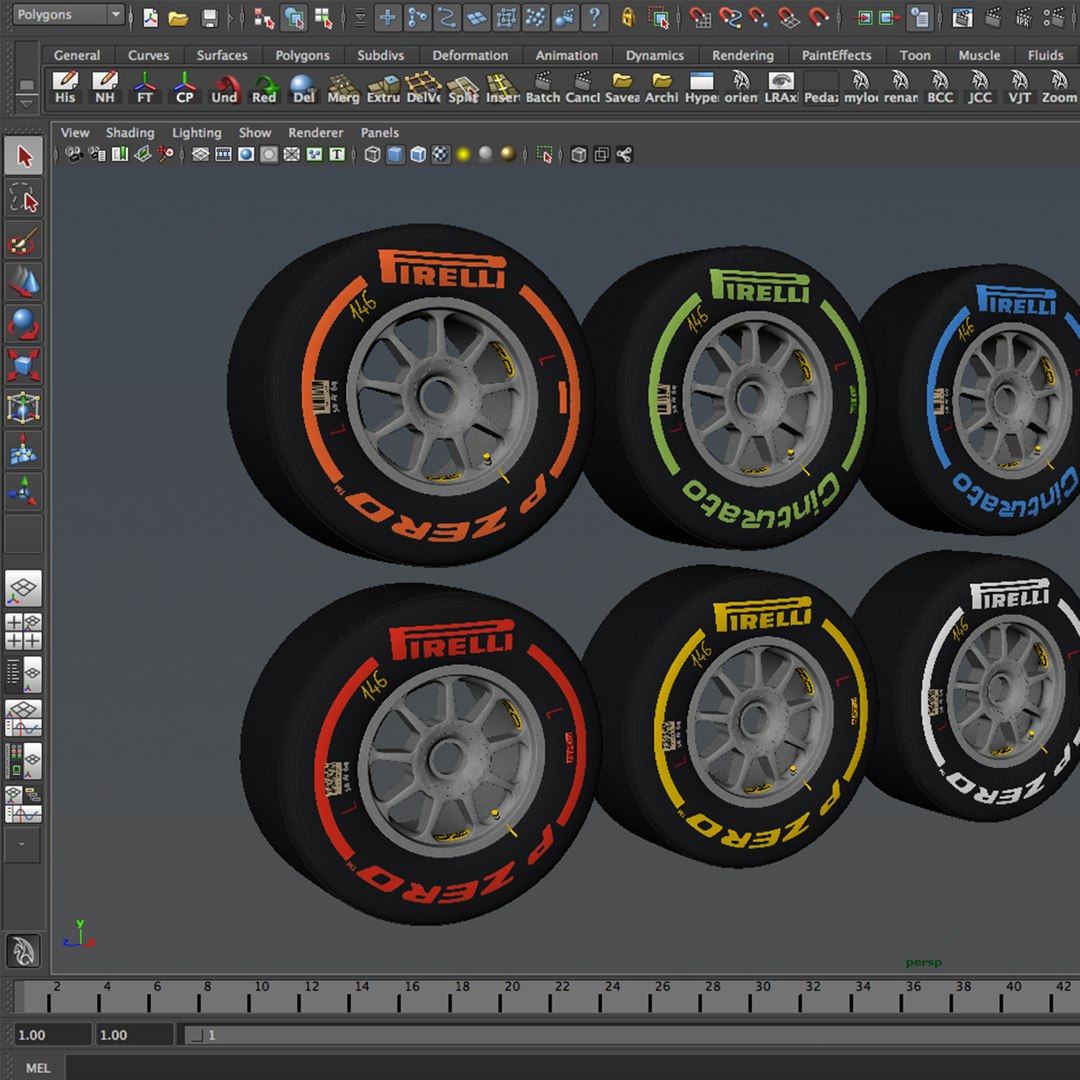
Task: Toggle textured display checker icon
Action: click(x=440, y=154)
